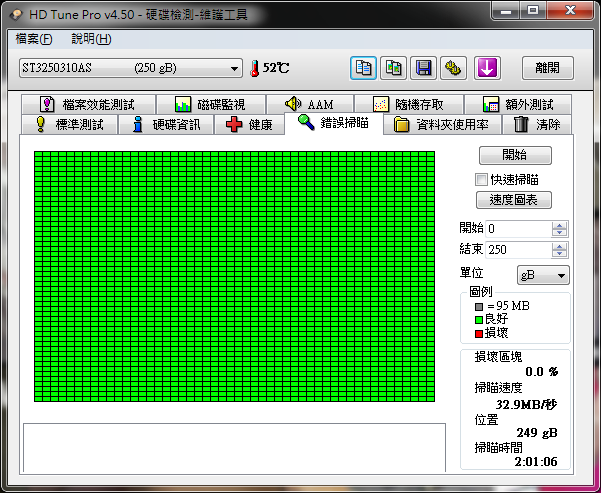Click the green 良好 legend swatch
The height and width of the screenshot is (493, 601).
pos(479,320)
